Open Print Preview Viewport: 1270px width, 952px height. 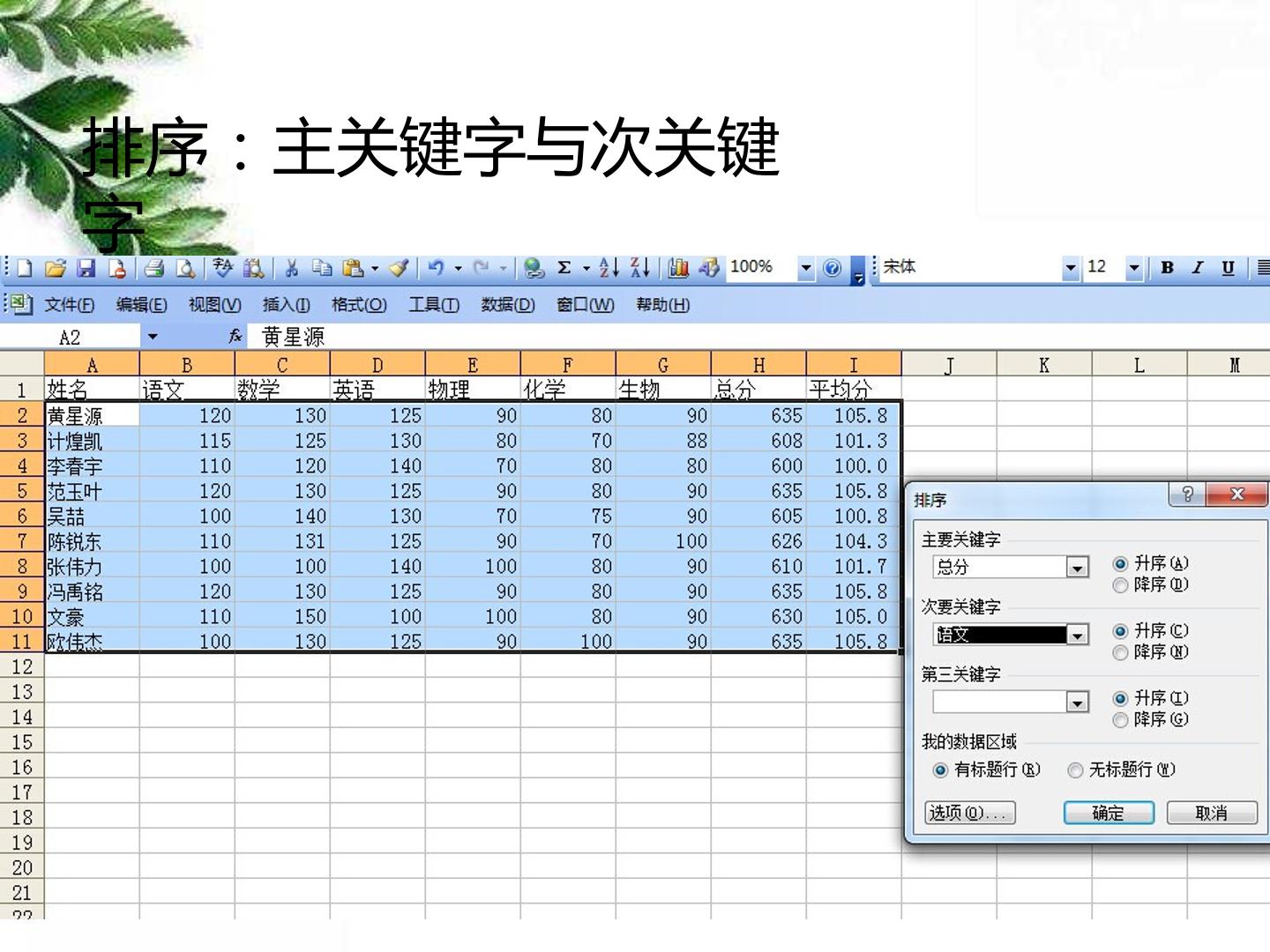[x=185, y=268]
